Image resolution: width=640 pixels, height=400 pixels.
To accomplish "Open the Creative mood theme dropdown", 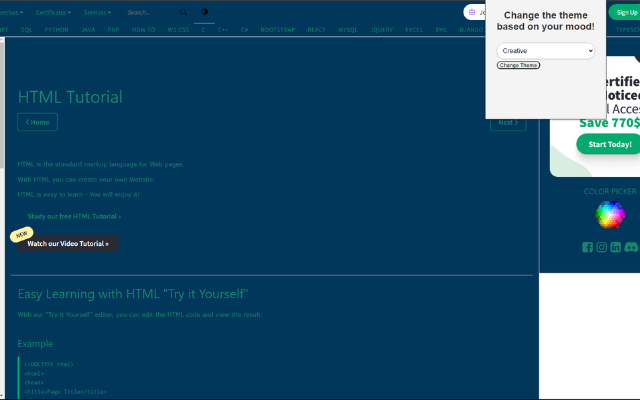I will [x=545, y=51].
